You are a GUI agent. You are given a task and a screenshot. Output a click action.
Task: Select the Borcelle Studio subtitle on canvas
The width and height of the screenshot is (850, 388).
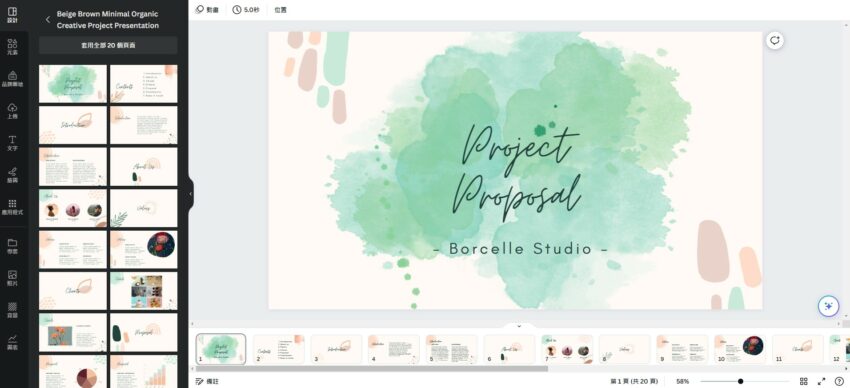coord(521,249)
